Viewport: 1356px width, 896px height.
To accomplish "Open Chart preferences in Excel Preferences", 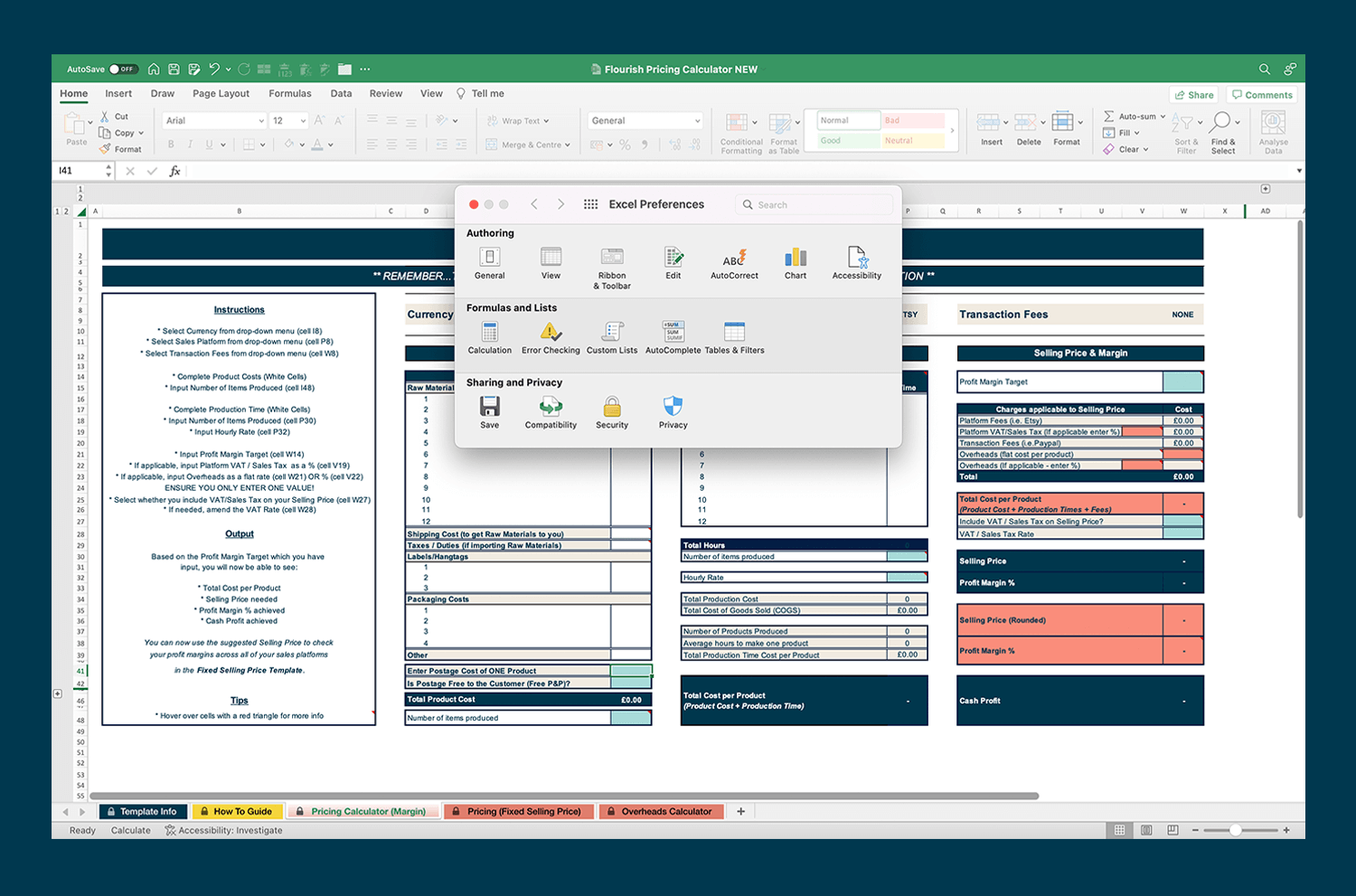I will (x=795, y=262).
